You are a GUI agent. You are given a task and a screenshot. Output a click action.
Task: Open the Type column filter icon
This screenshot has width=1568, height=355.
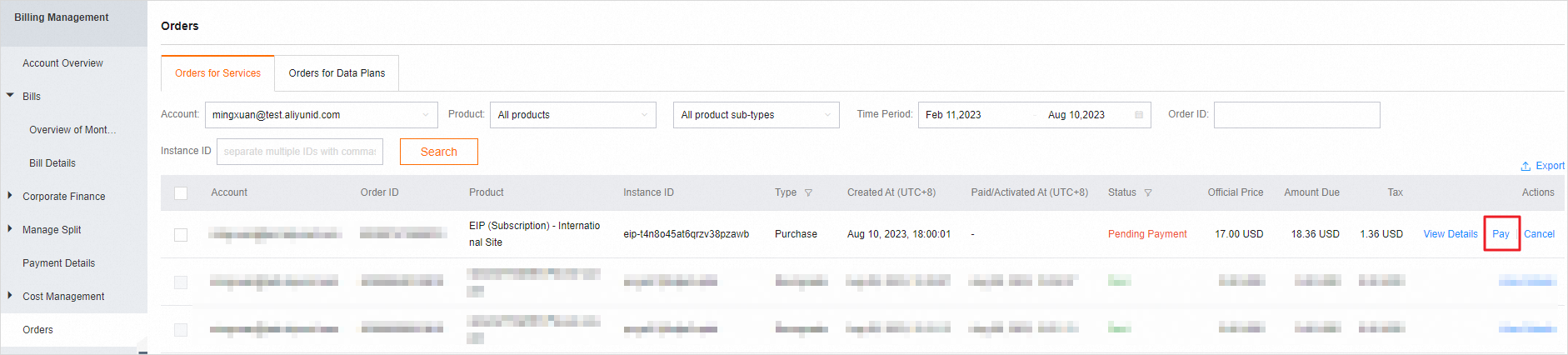808,192
